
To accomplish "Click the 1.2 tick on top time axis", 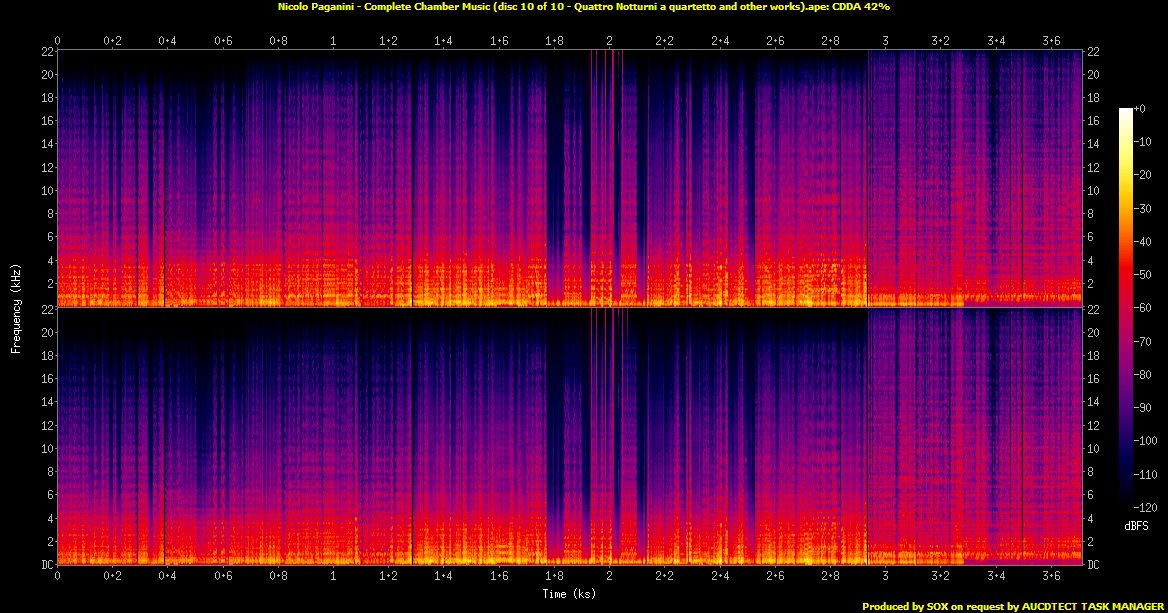I will point(388,40).
